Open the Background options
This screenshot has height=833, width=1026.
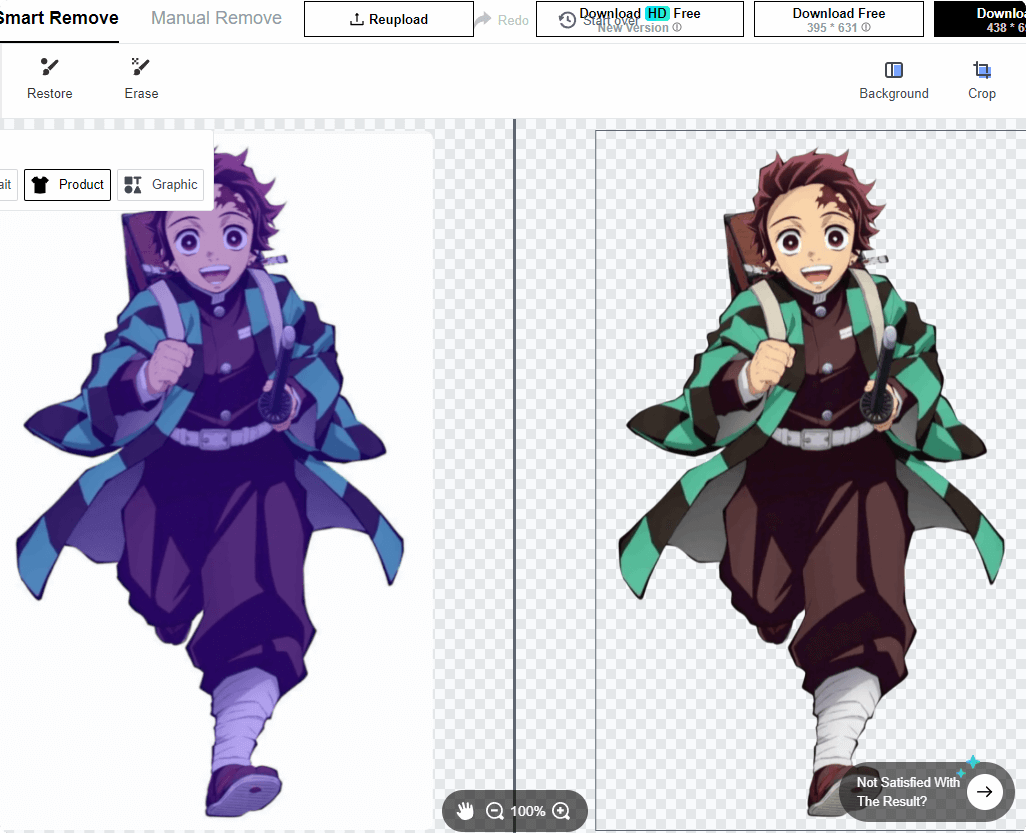tap(893, 79)
